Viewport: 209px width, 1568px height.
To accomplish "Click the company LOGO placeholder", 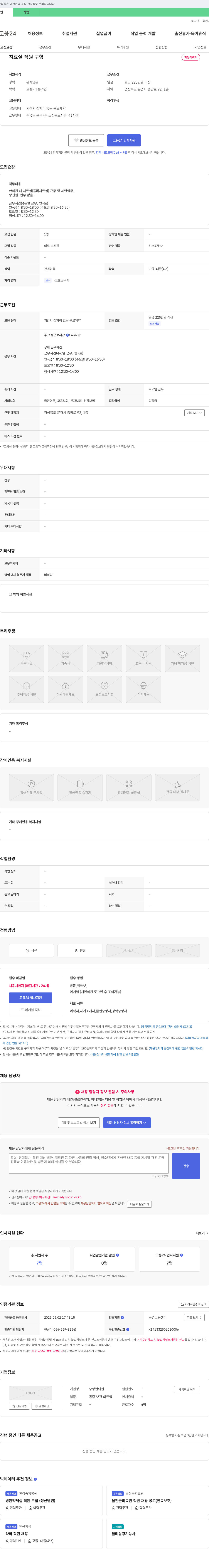I will pos(30,1393).
